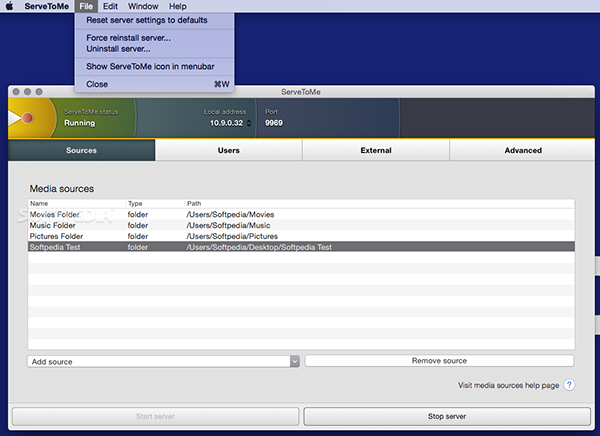Screen dimensions: 600x436
Task: Select the Pictures Folder row
Action: tap(301, 236)
